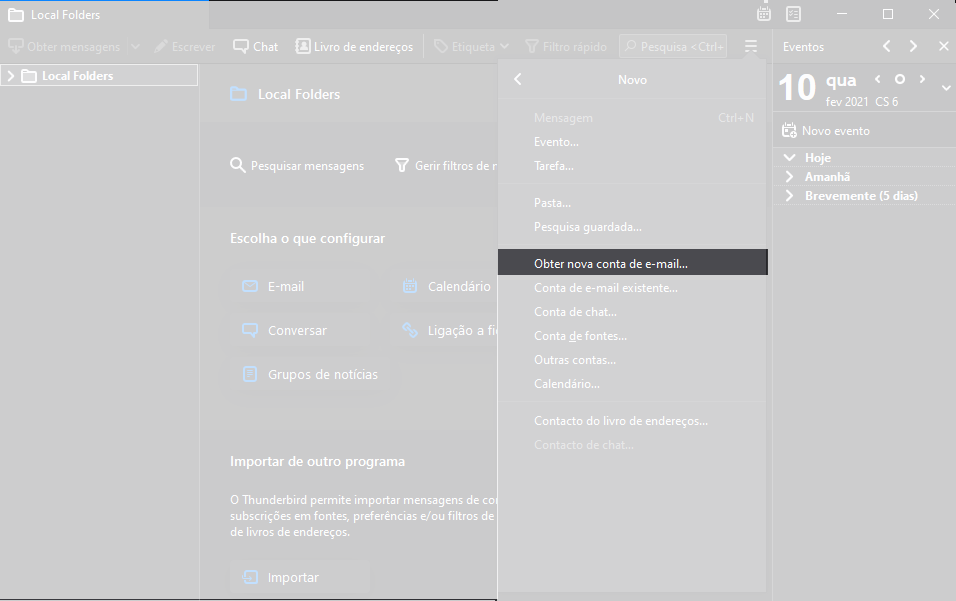This screenshot has width=956, height=601.
Task: Open the tasks tab icon in title bar
Action: pos(793,14)
